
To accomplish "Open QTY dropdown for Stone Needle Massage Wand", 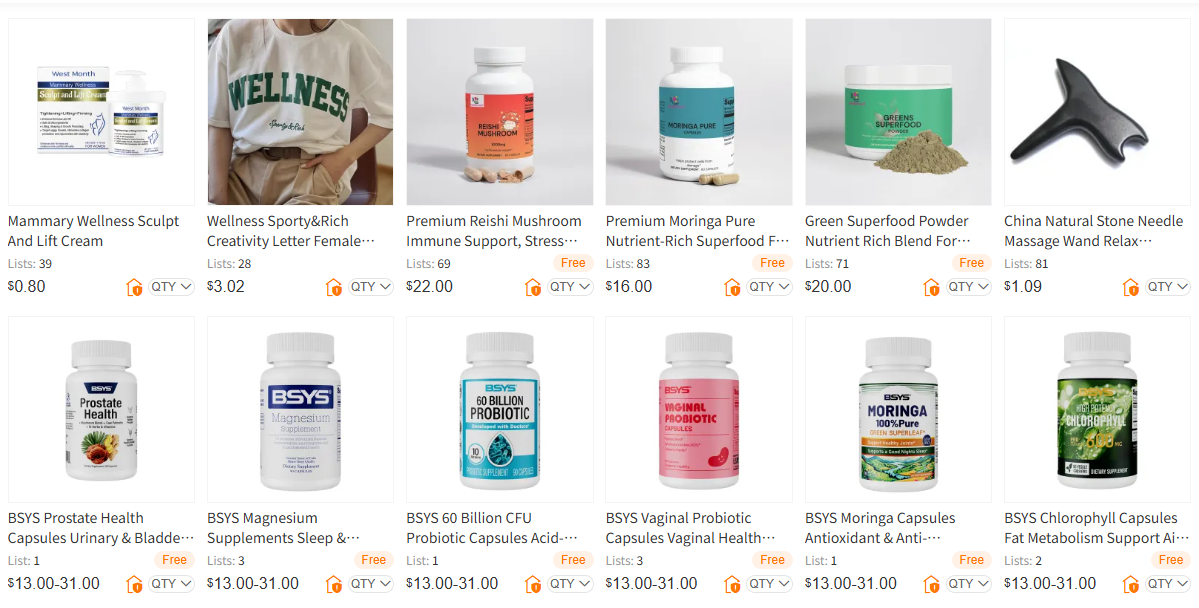I will pos(1168,287).
